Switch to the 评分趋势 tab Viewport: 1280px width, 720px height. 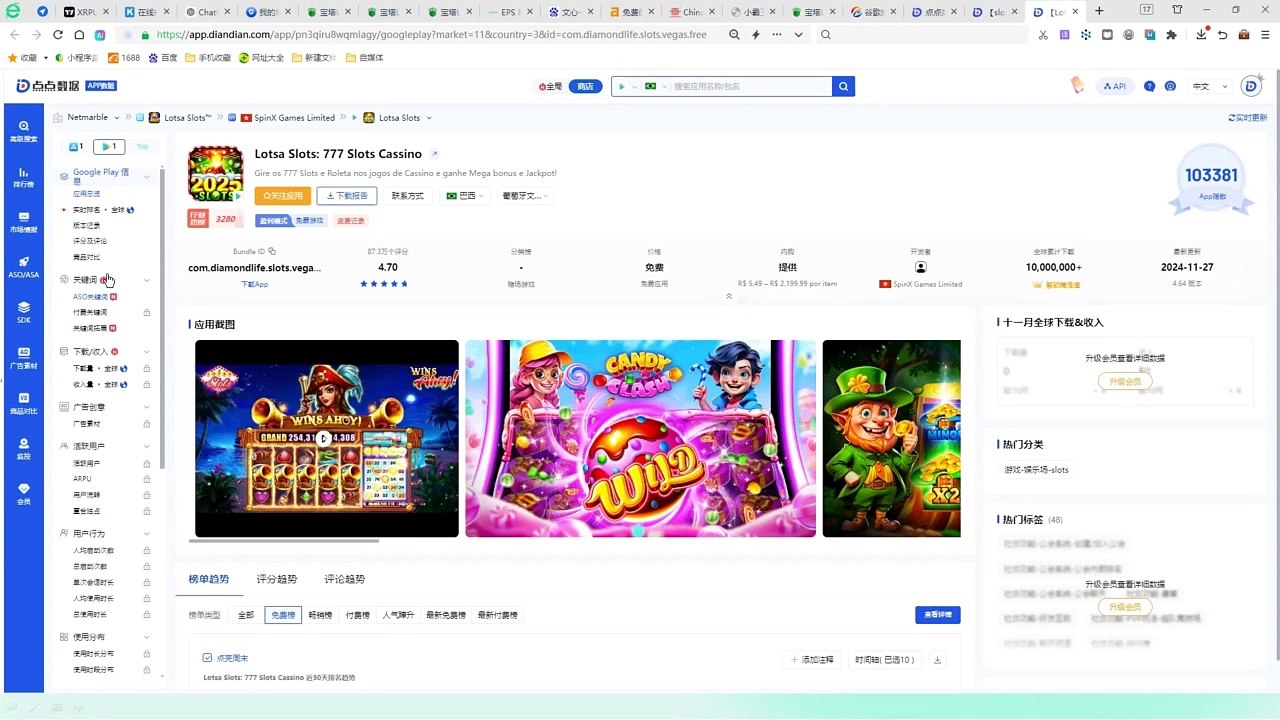pos(277,579)
